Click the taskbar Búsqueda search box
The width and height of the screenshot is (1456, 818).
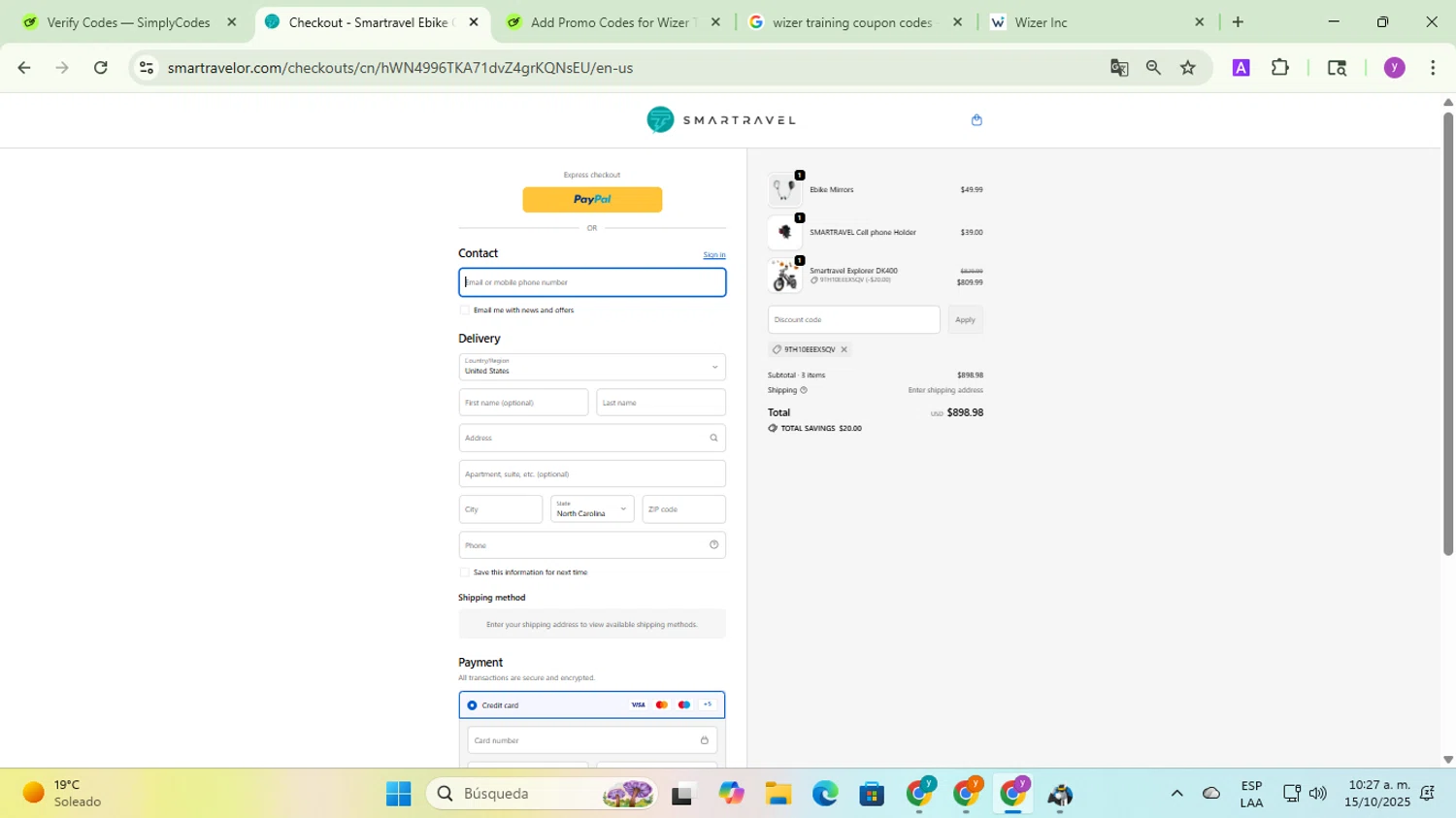pyautogui.click(x=544, y=794)
